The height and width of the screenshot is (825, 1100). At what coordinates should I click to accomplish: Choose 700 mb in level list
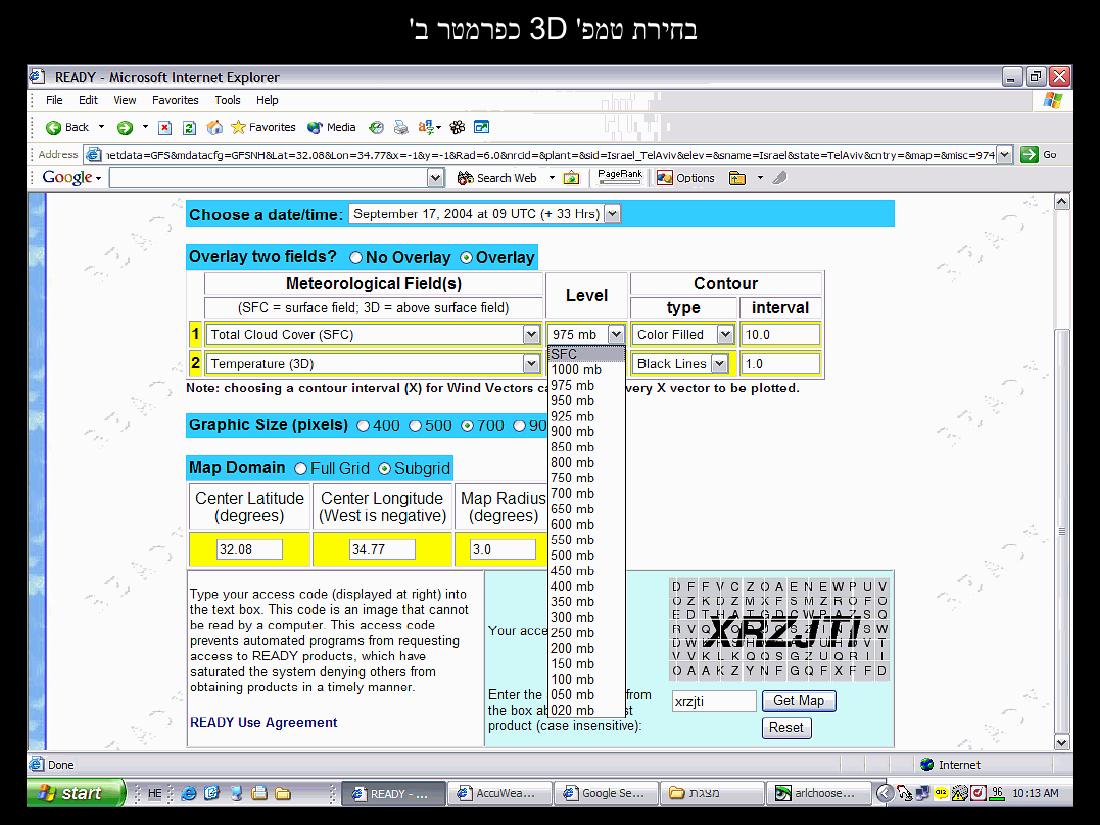pyautogui.click(x=586, y=493)
